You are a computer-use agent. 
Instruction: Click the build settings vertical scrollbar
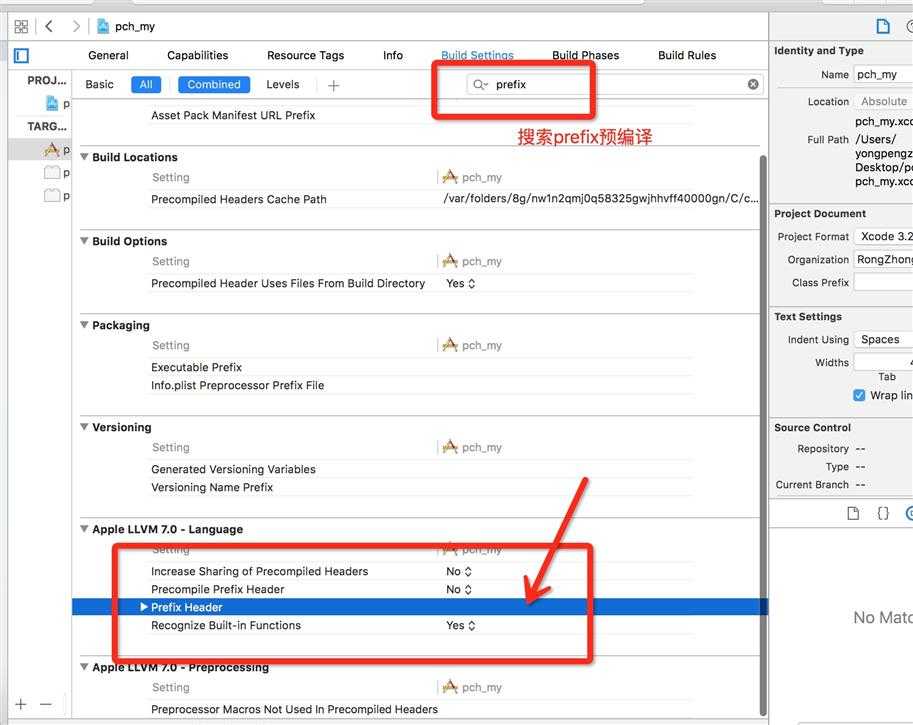coord(763,435)
